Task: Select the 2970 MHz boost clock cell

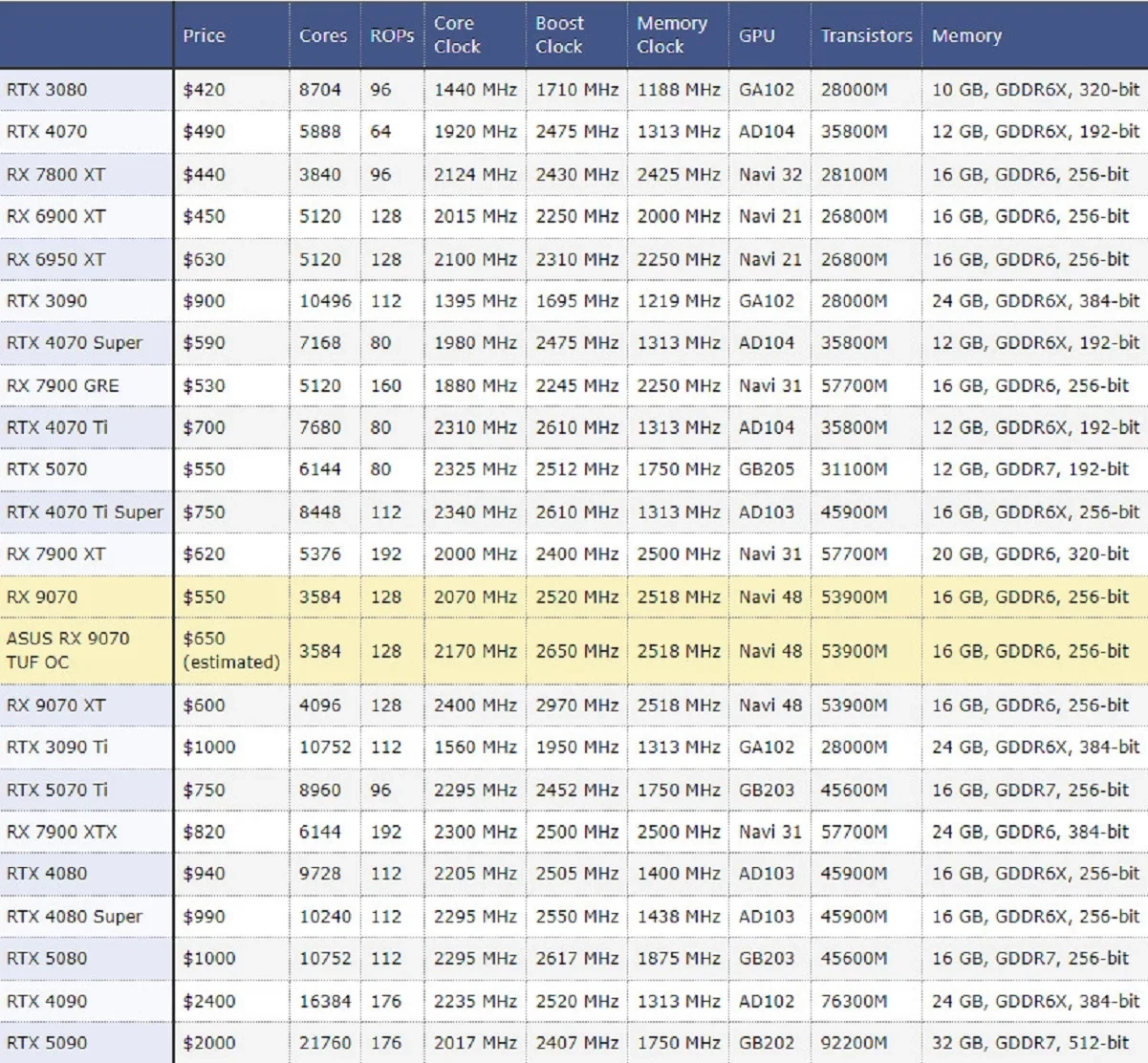Action: pyautogui.click(x=576, y=705)
